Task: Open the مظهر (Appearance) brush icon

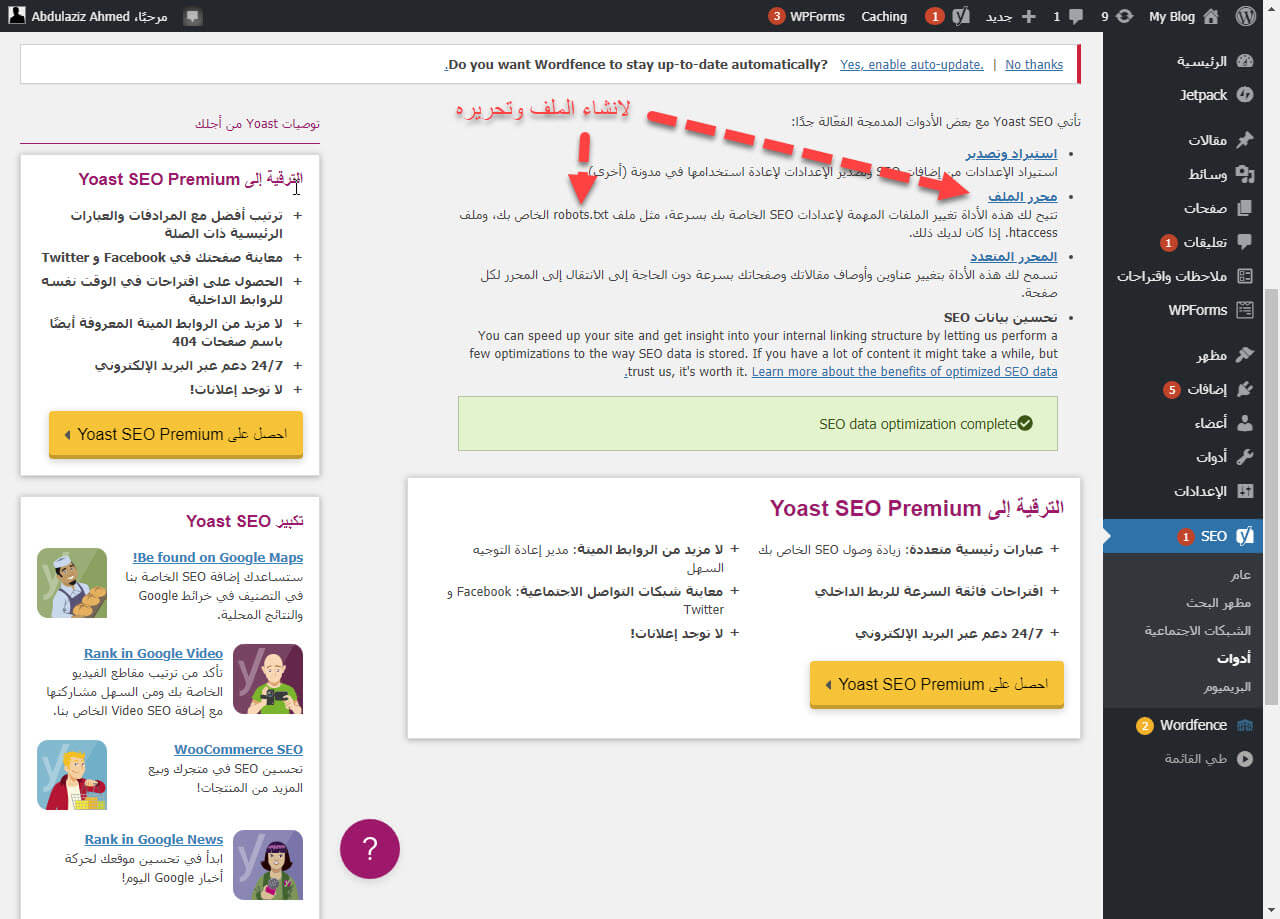Action: coord(1245,355)
